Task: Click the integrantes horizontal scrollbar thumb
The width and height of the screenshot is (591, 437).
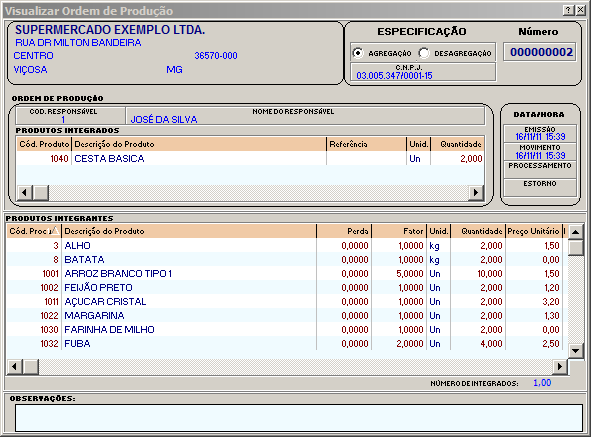Action: pos(31,366)
